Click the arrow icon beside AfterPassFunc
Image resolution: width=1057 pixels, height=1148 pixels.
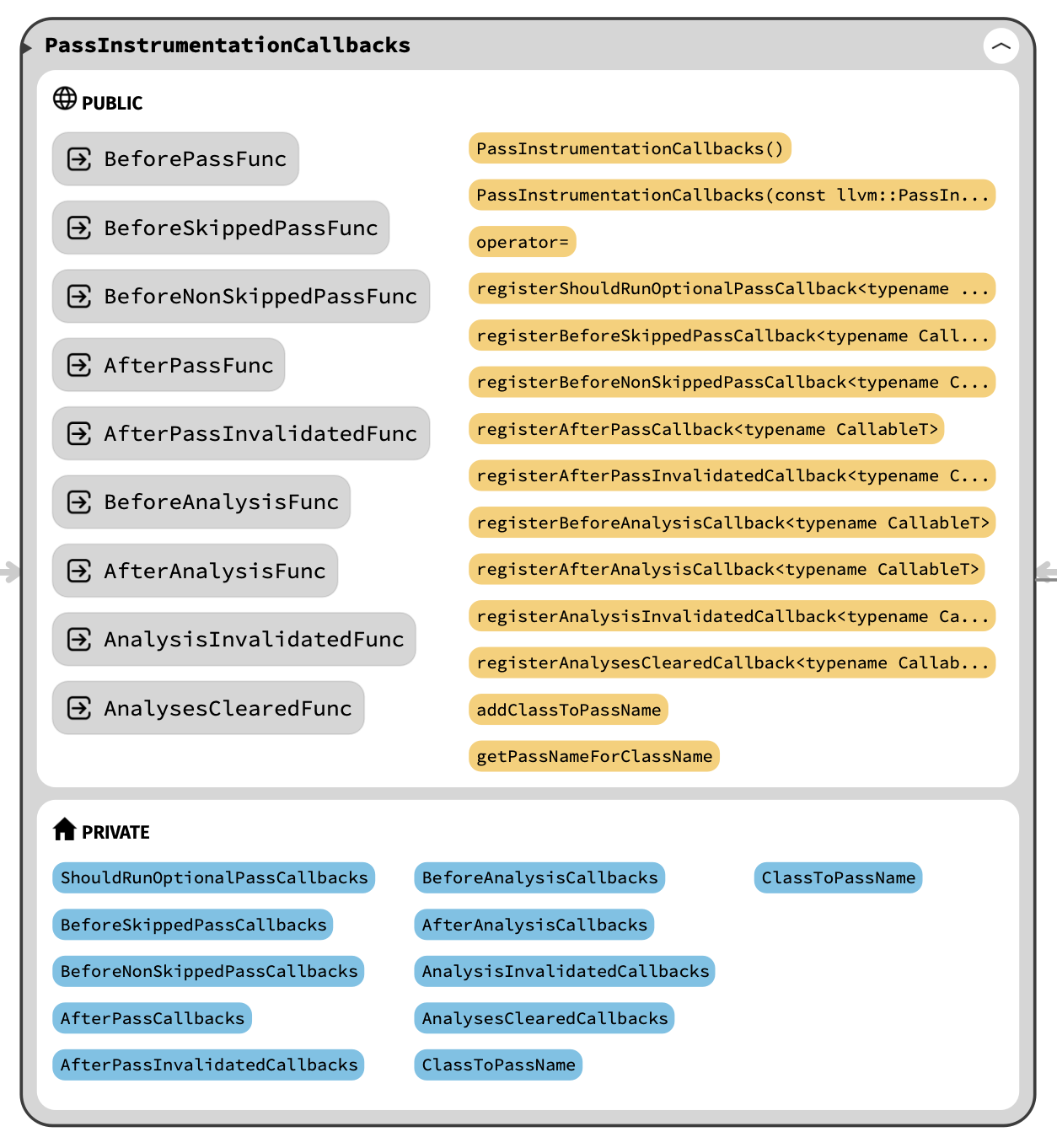pos(79,365)
